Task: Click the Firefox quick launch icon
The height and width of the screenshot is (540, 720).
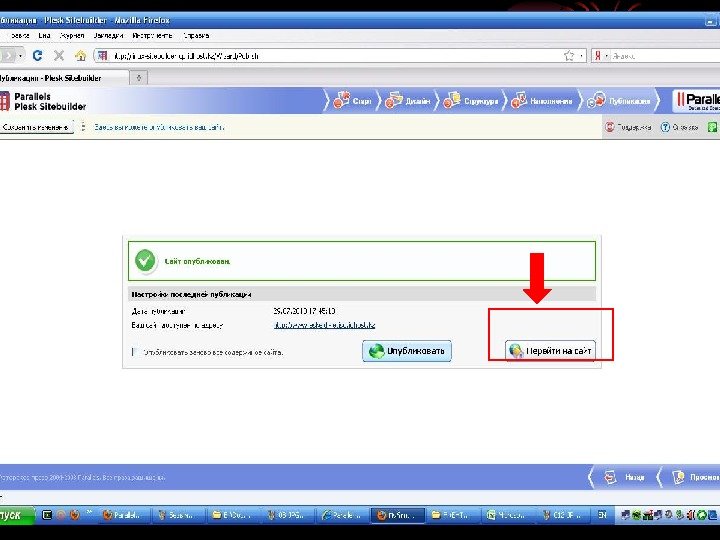Action: point(74,515)
